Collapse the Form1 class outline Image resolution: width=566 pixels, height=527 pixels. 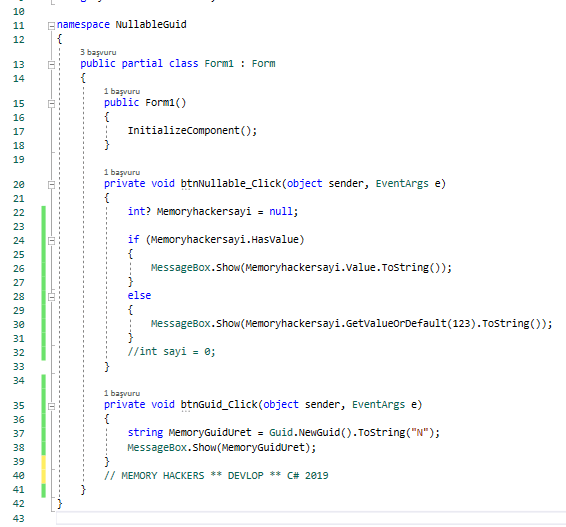(52, 65)
